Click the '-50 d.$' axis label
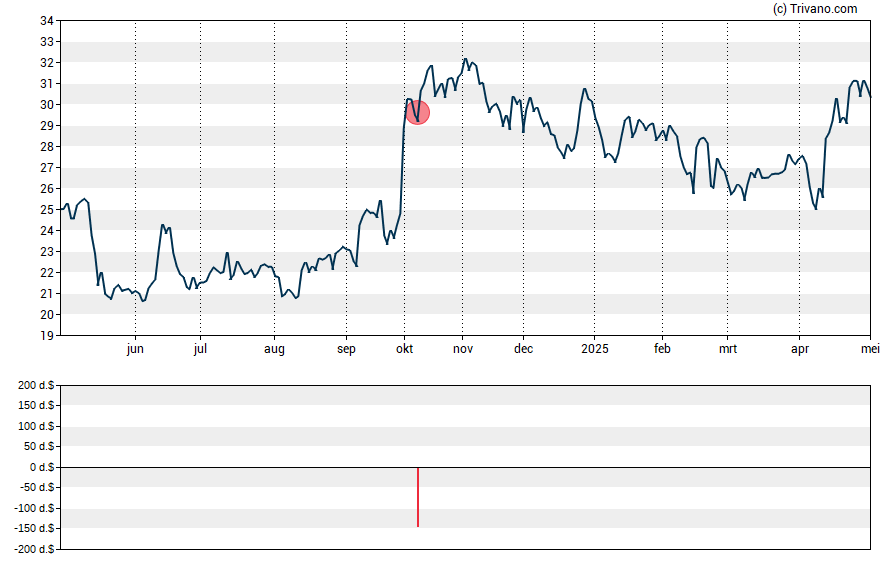The height and width of the screenshot is (565, 888). pyautogui.click(x=37, y=487)
